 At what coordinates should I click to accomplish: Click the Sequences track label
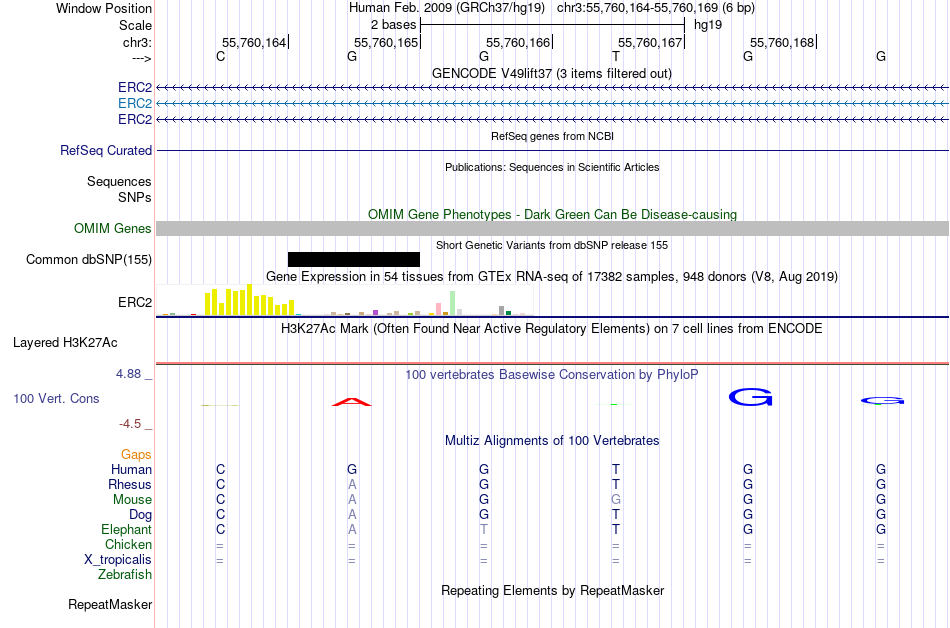119,181
